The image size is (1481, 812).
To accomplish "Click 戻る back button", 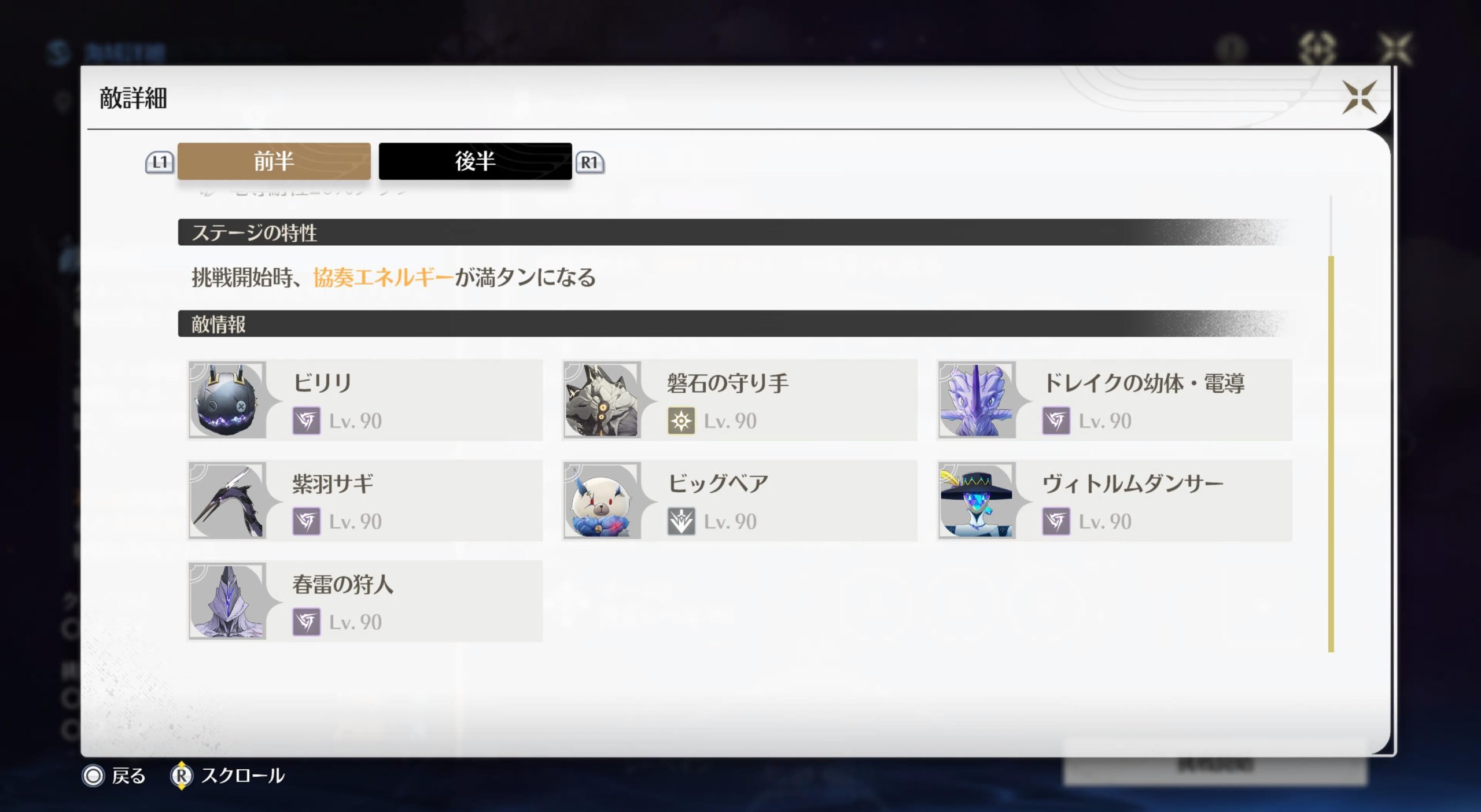I will [x=114, y=776].
